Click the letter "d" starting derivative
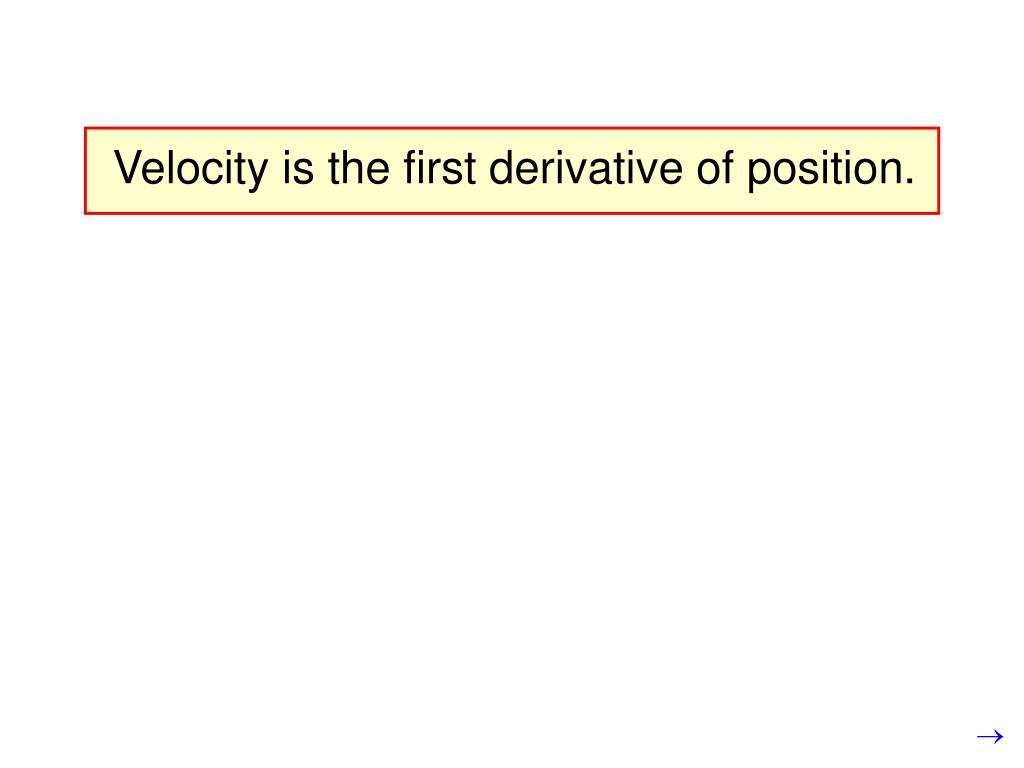The width and height of the screenshot is (1024, 768). pyautogui.click(x=500, y=168)
